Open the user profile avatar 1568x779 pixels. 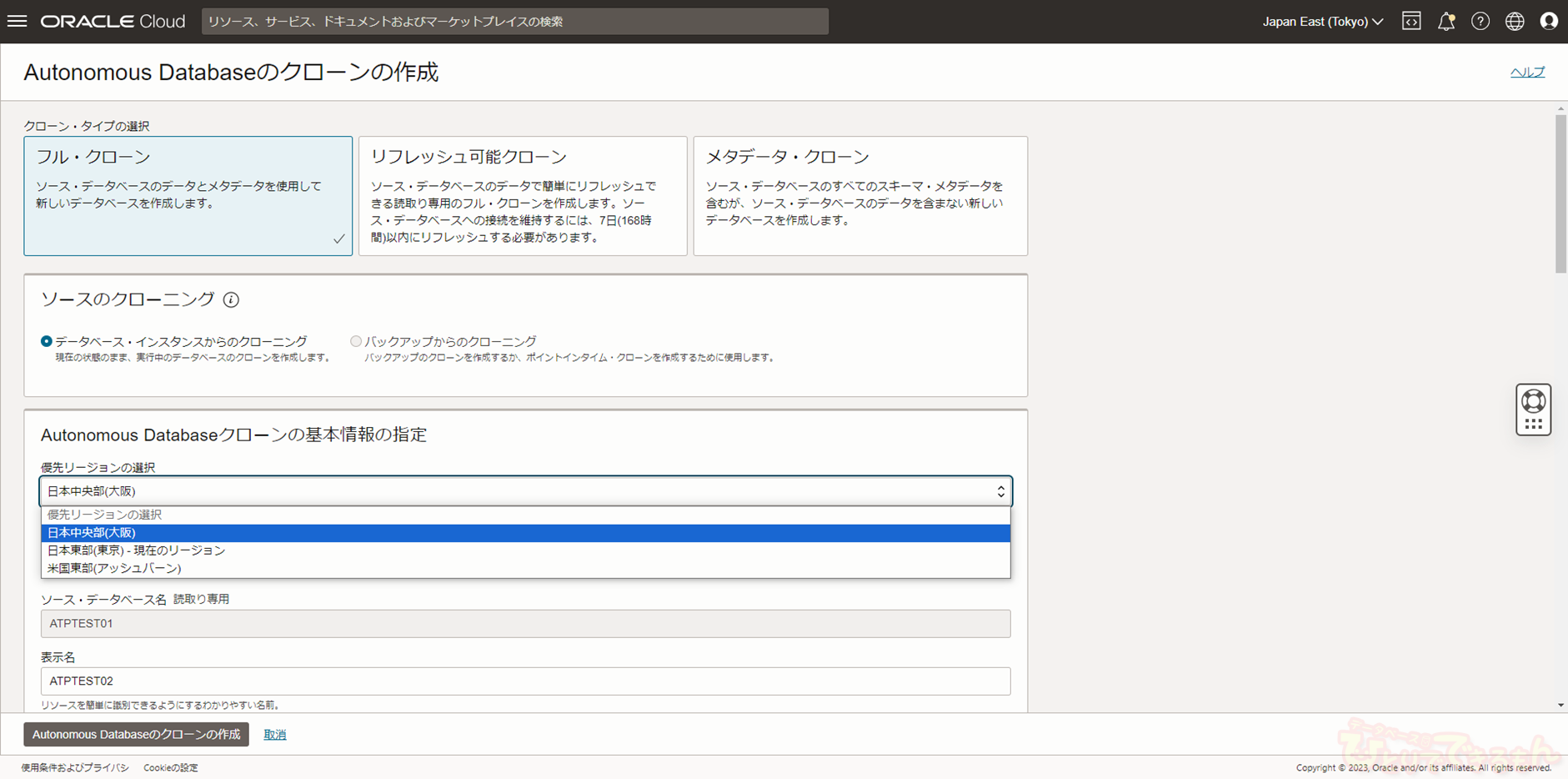click(x=1549, y=22)
